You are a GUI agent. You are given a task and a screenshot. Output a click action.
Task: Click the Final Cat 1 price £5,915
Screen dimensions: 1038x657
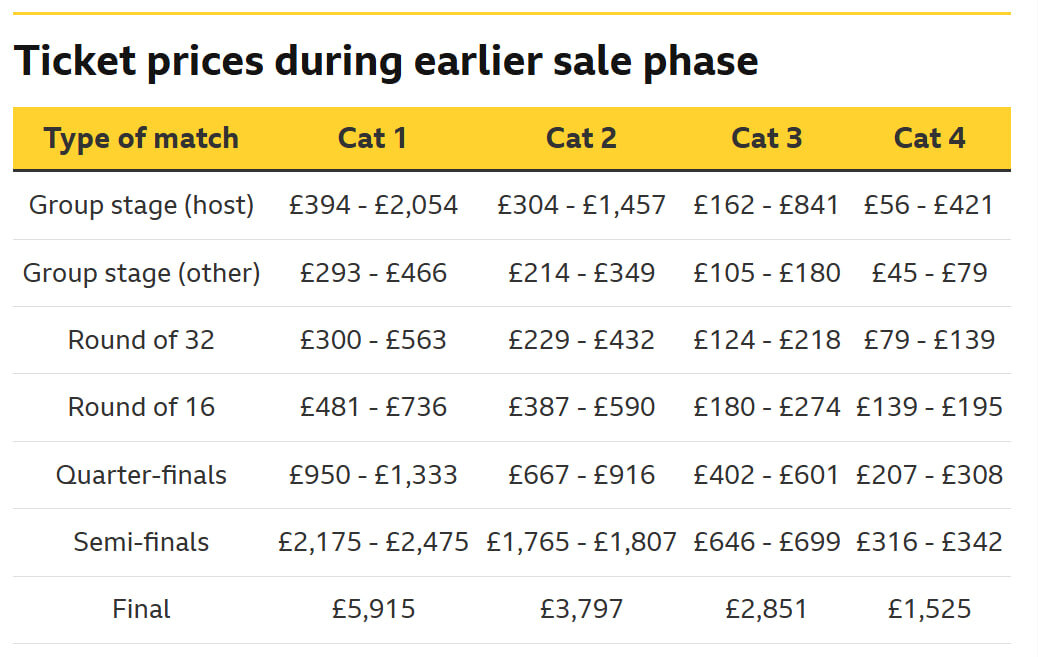point(373,609)
